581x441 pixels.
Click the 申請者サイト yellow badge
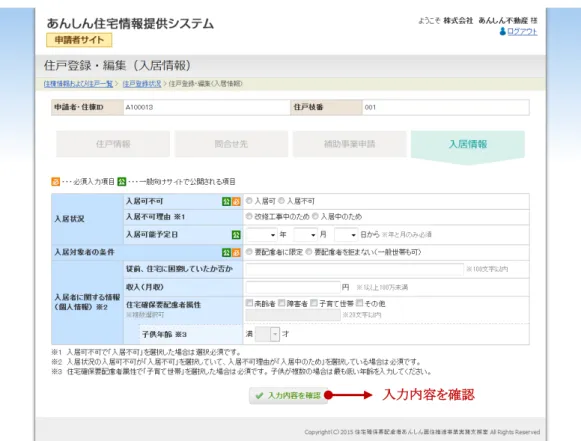79,40
